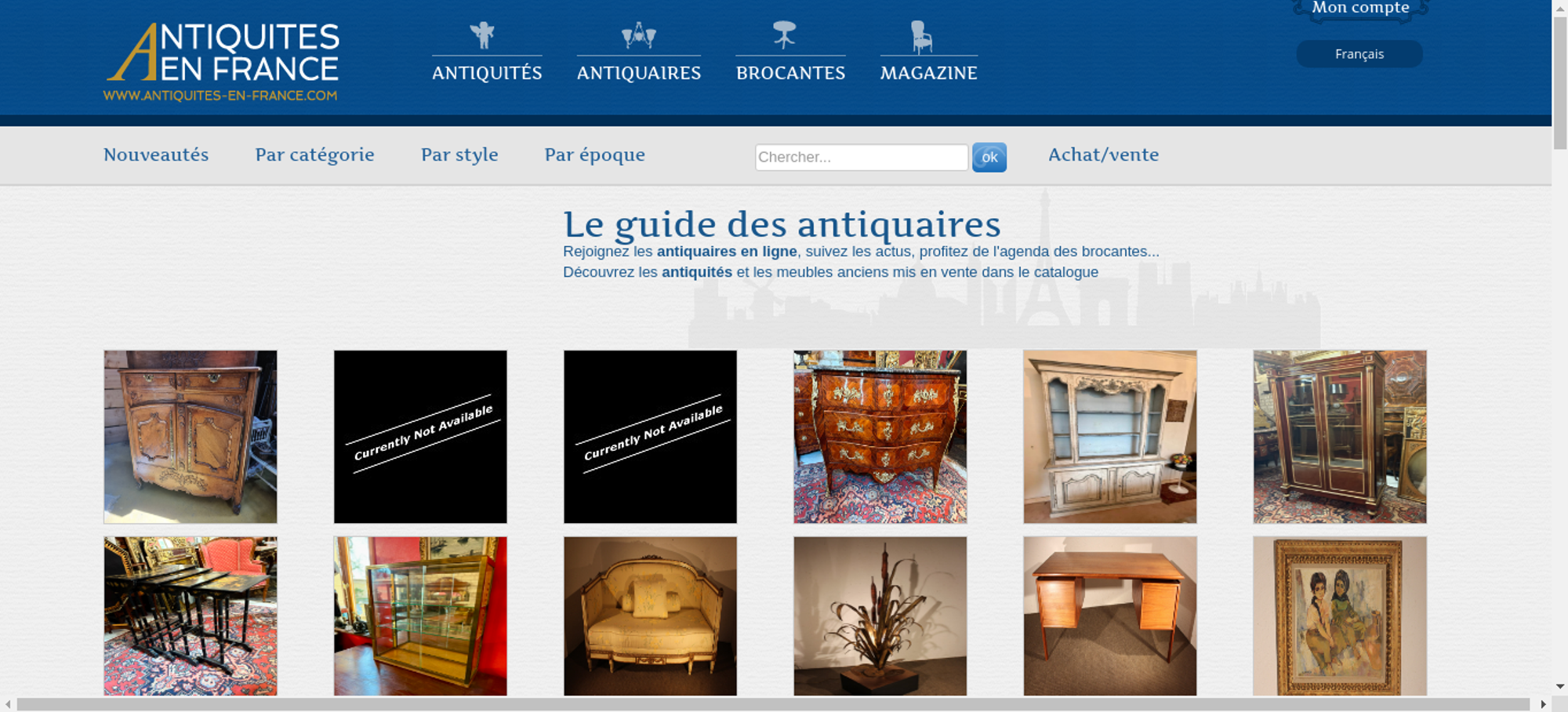Go to Achat/vente page
The width and height of the screenshot is (1568, 712).
1104,154
